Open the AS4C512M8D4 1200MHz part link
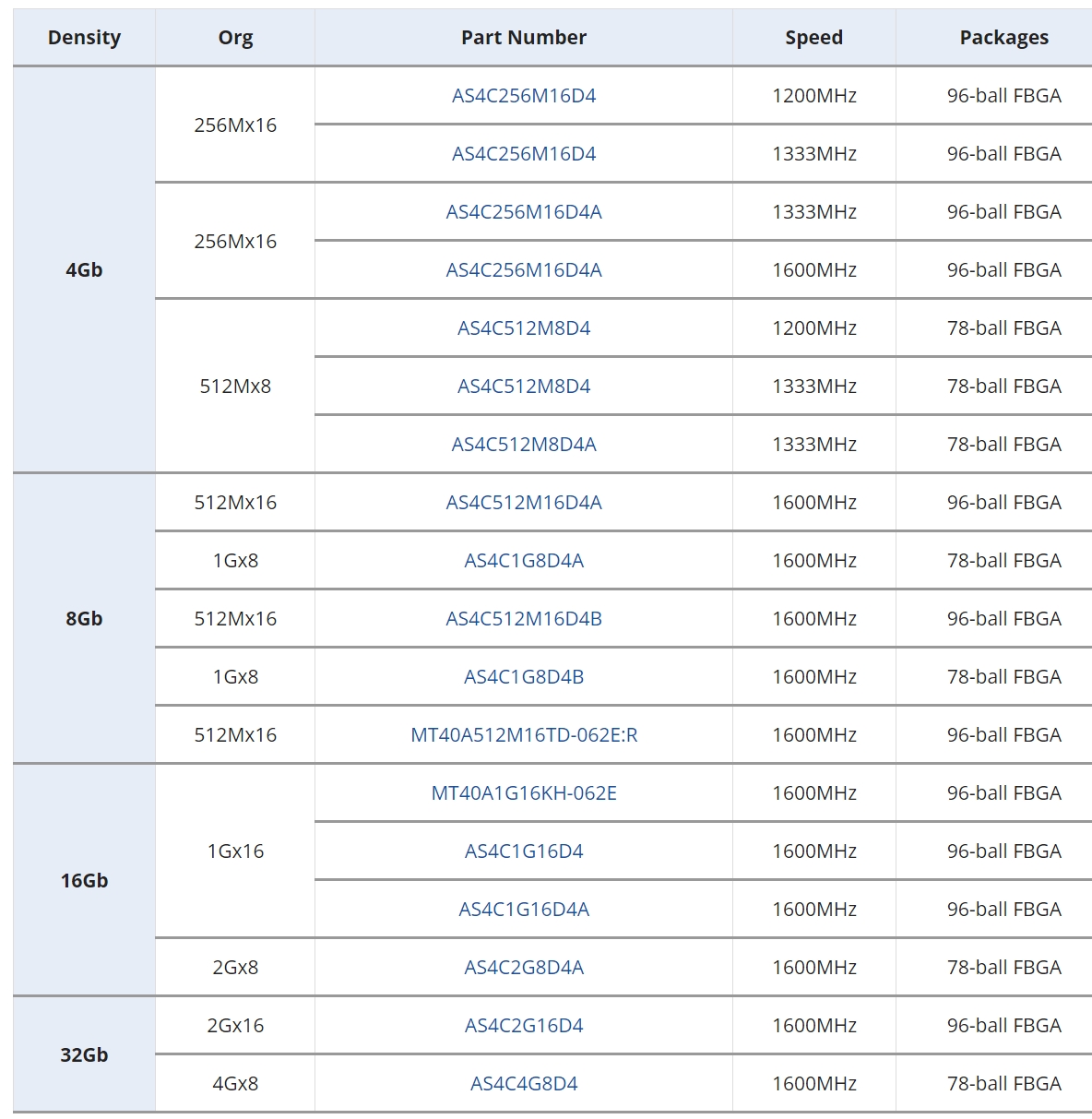 [523, 328]
